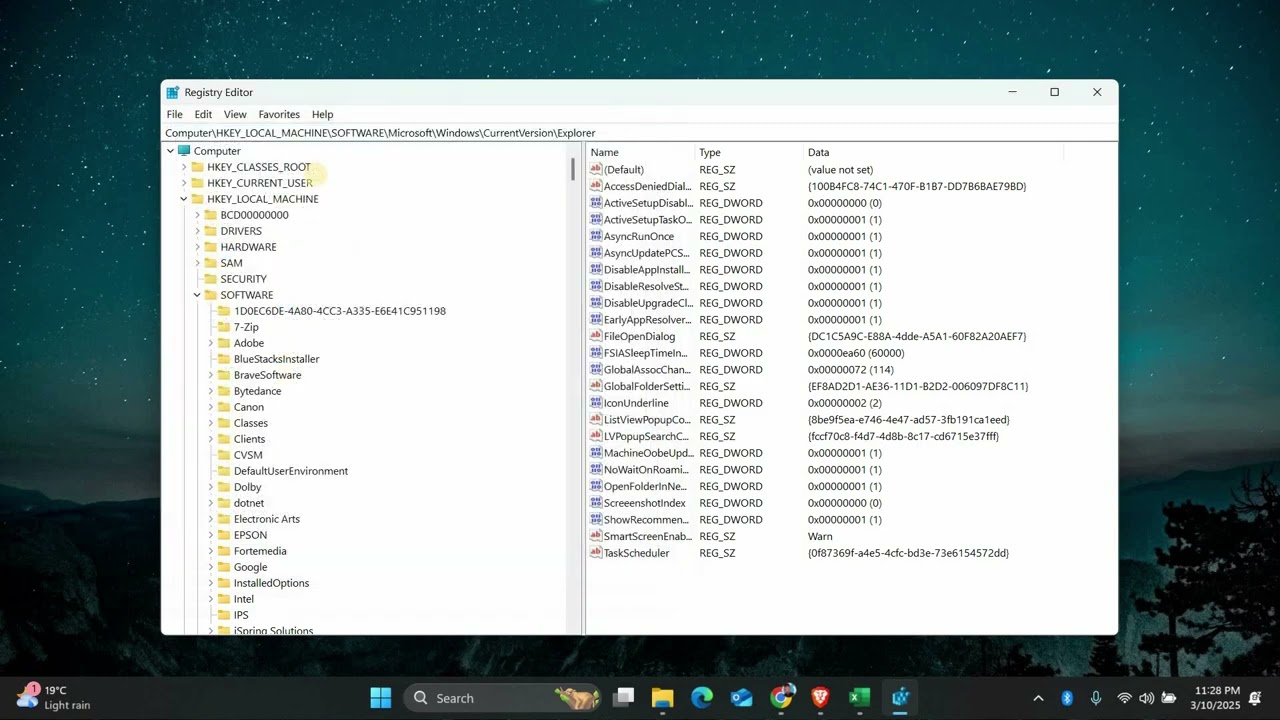Click the Registry Editor taskbar icon

900,698
